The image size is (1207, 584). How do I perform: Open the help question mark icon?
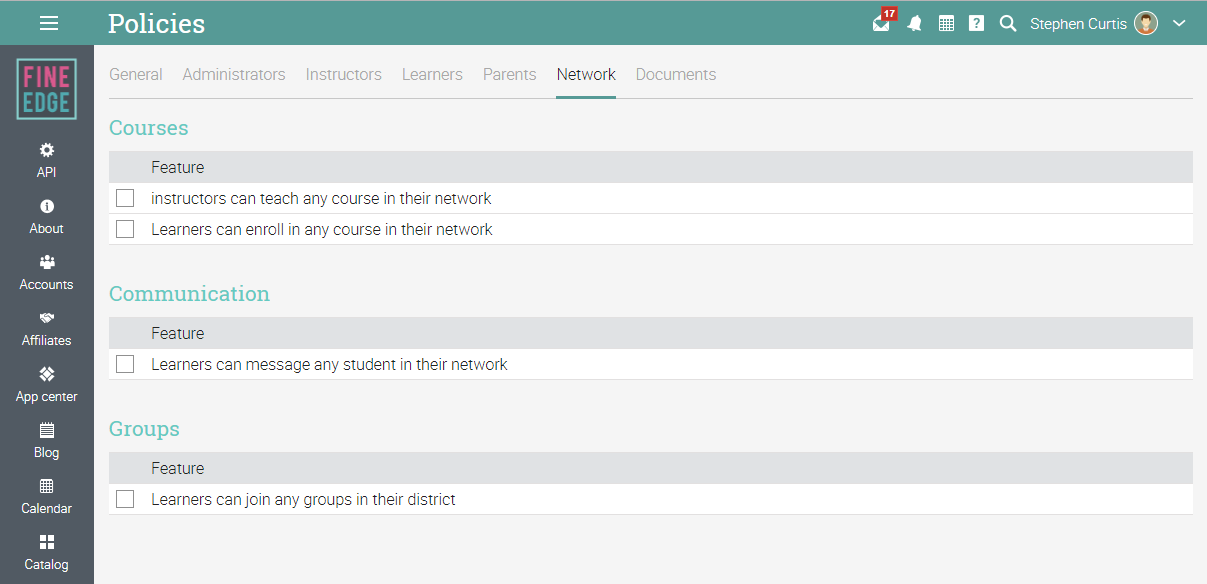[x=977, y=24]
